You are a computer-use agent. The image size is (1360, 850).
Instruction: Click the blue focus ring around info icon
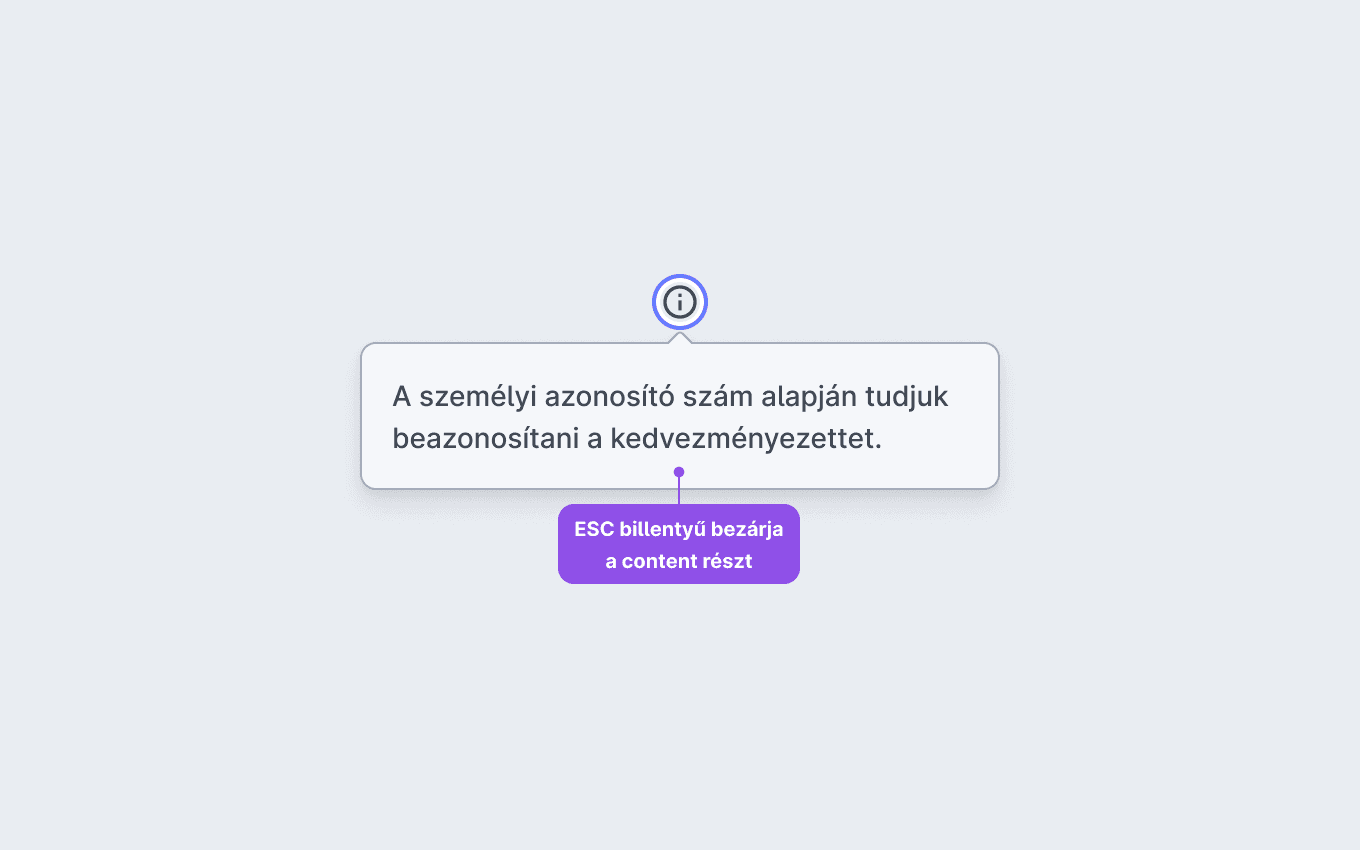[680, 302]
